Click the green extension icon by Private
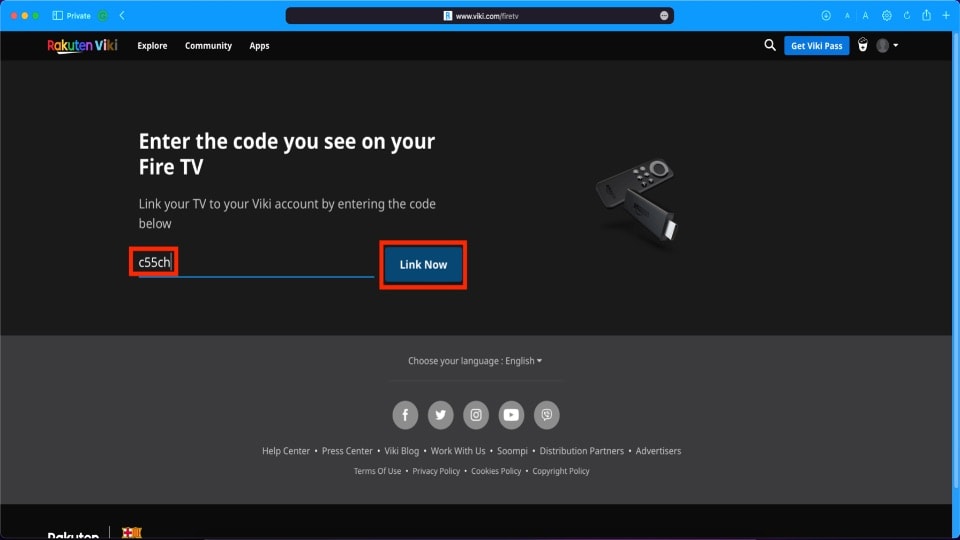Image resolution: width=960 pixels, height=540 pixels. (103, 16)
